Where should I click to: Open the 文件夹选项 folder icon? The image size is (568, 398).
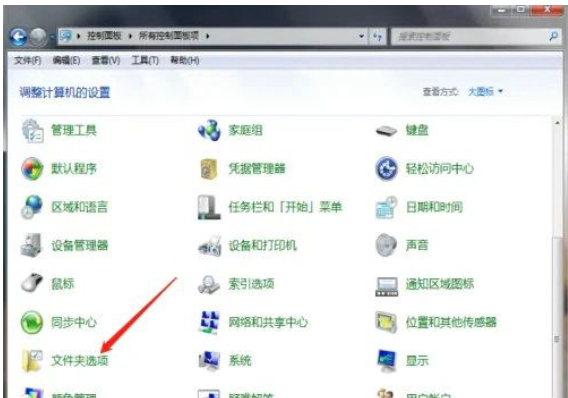point(32,361)
